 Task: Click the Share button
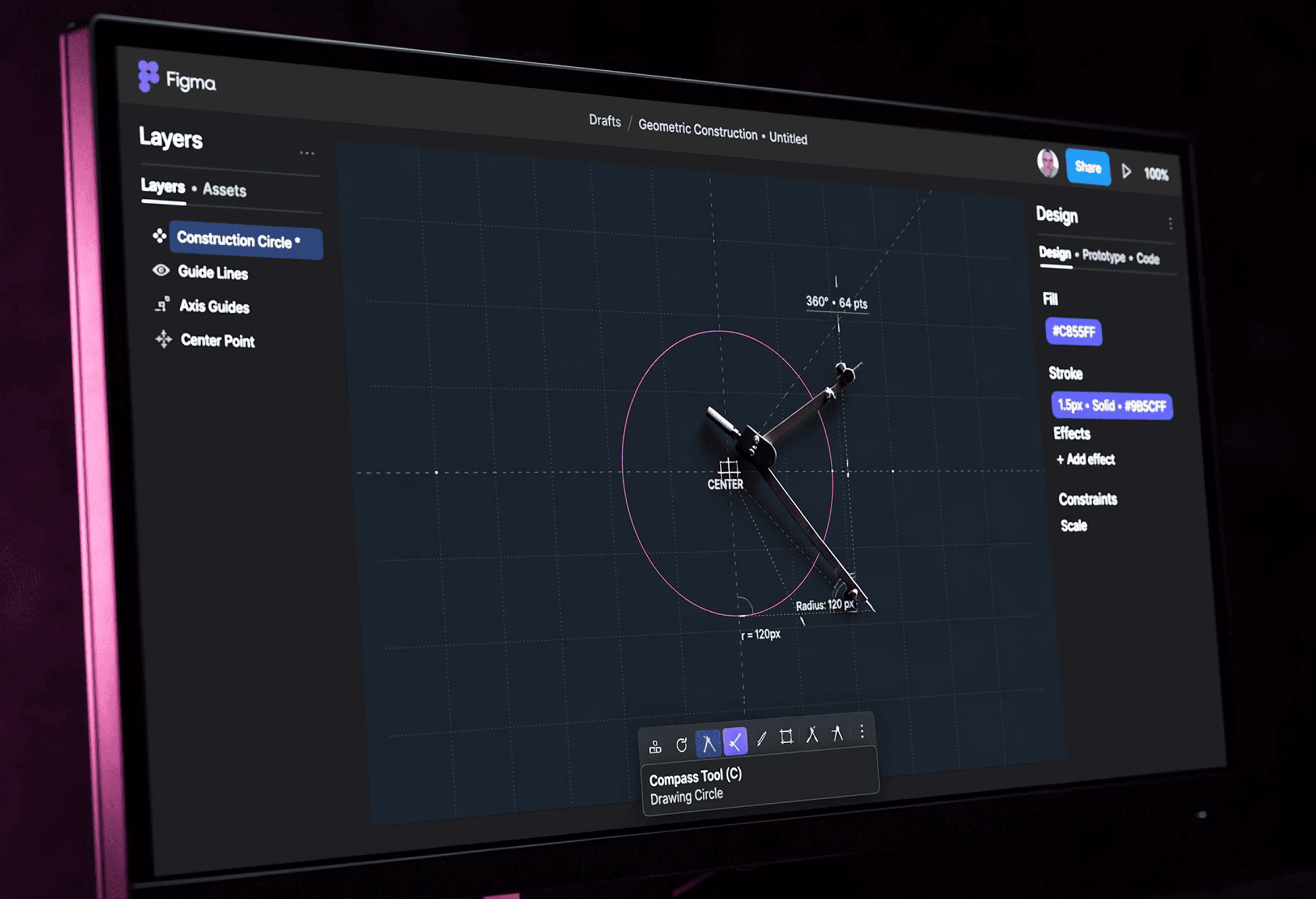tap(1088, 167)
